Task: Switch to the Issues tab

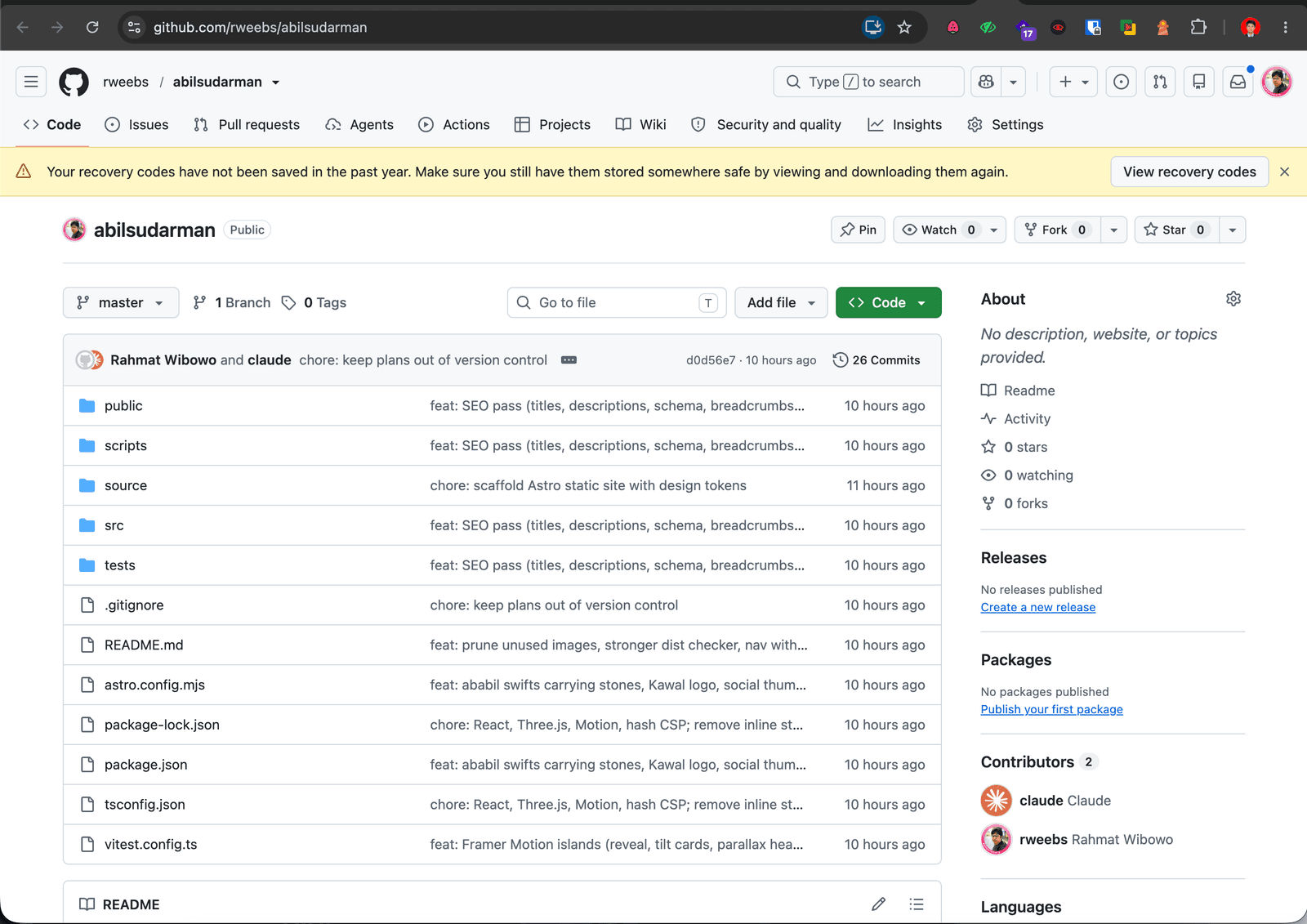Action: coord(137,124)
